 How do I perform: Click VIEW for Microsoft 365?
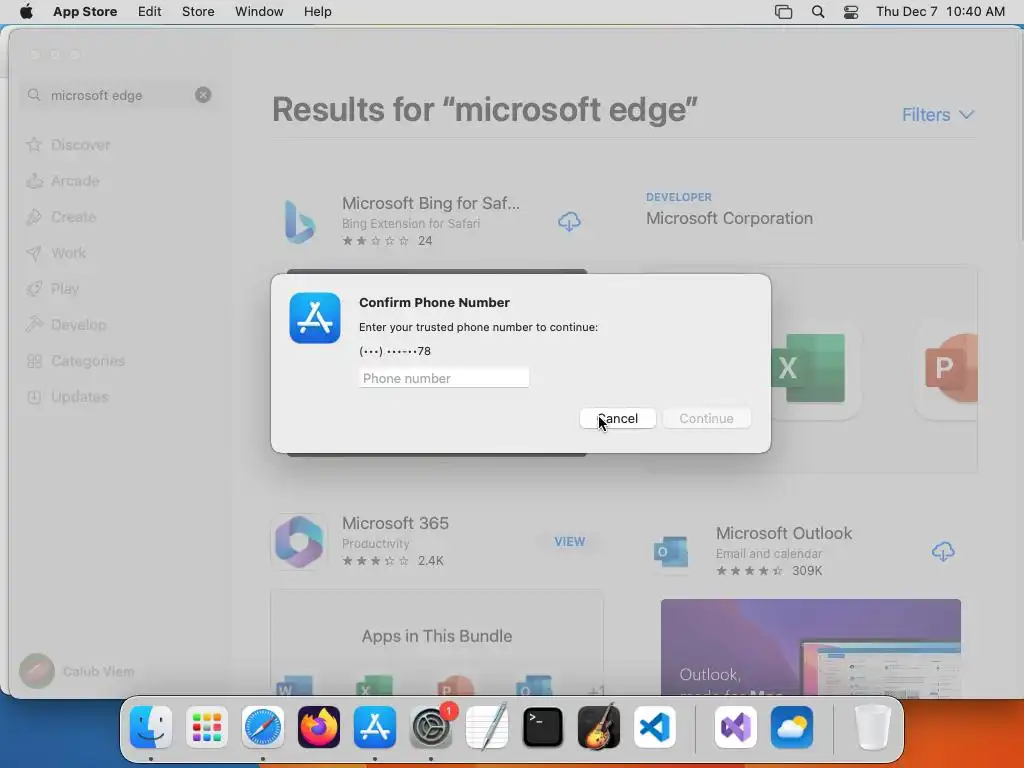[569, 541]
